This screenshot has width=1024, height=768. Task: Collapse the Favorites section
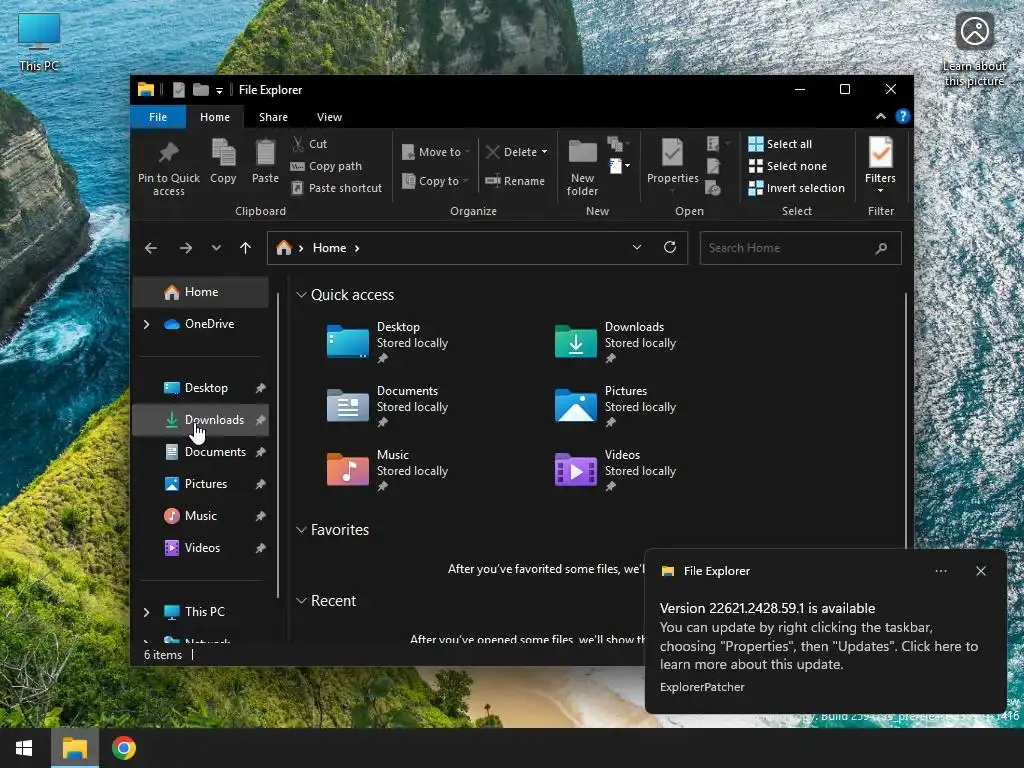click(301, 530)
